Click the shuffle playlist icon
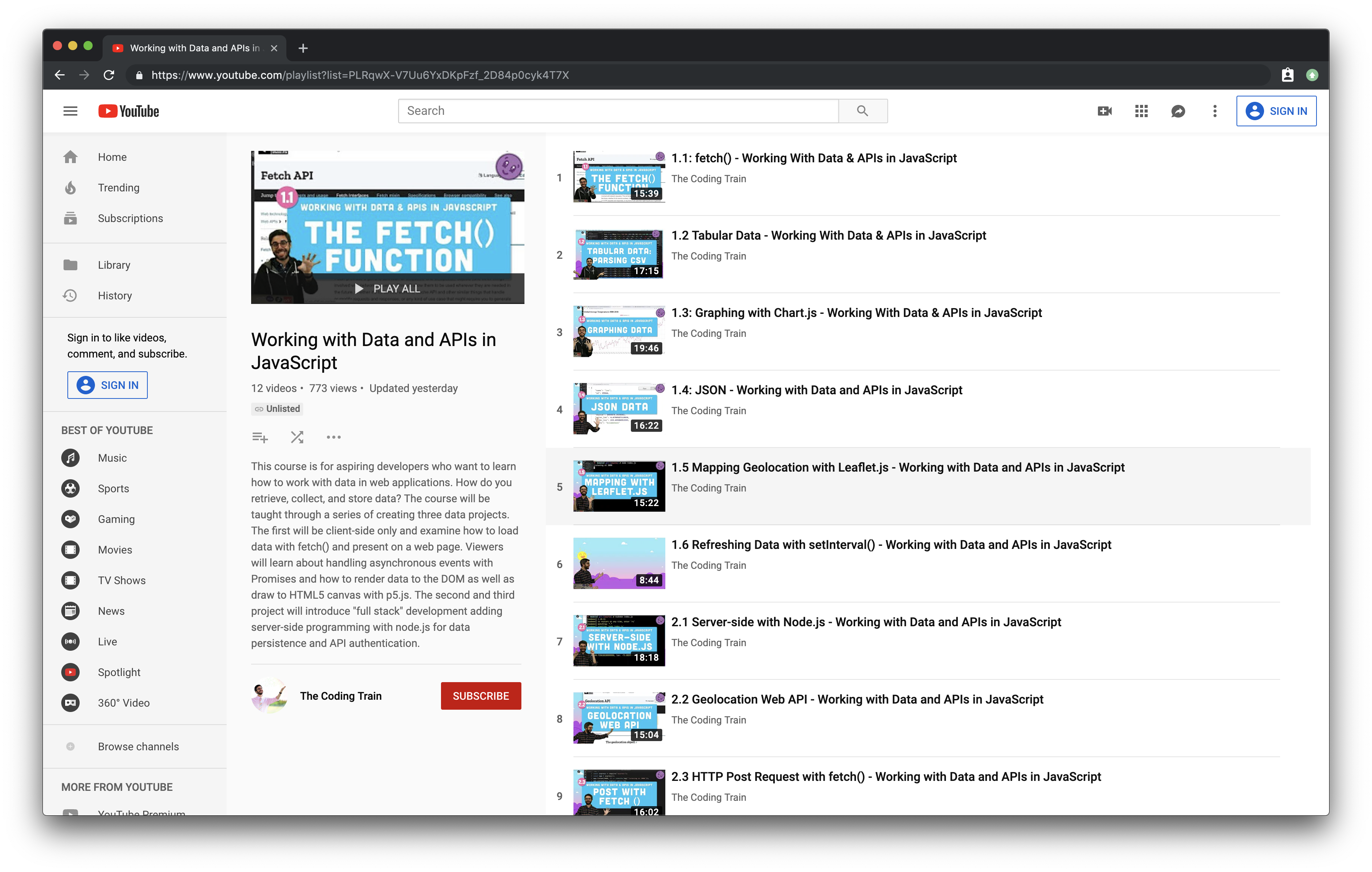 (x=297, y=437)
